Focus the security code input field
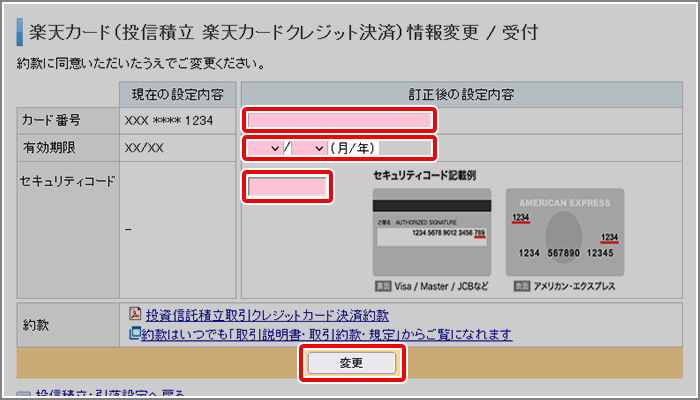700x400 pixels. (x=287, y=187)
